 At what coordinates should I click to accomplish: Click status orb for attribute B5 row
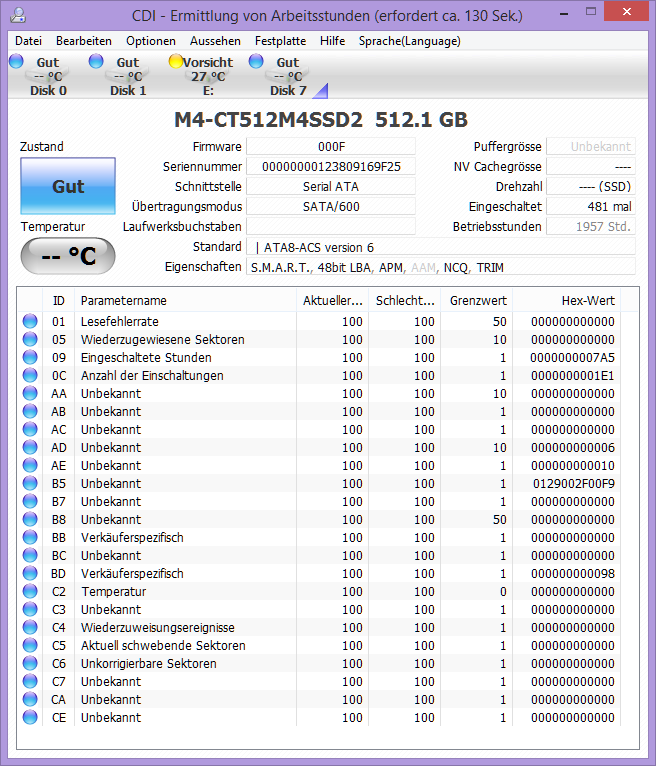tap(30, 483)
